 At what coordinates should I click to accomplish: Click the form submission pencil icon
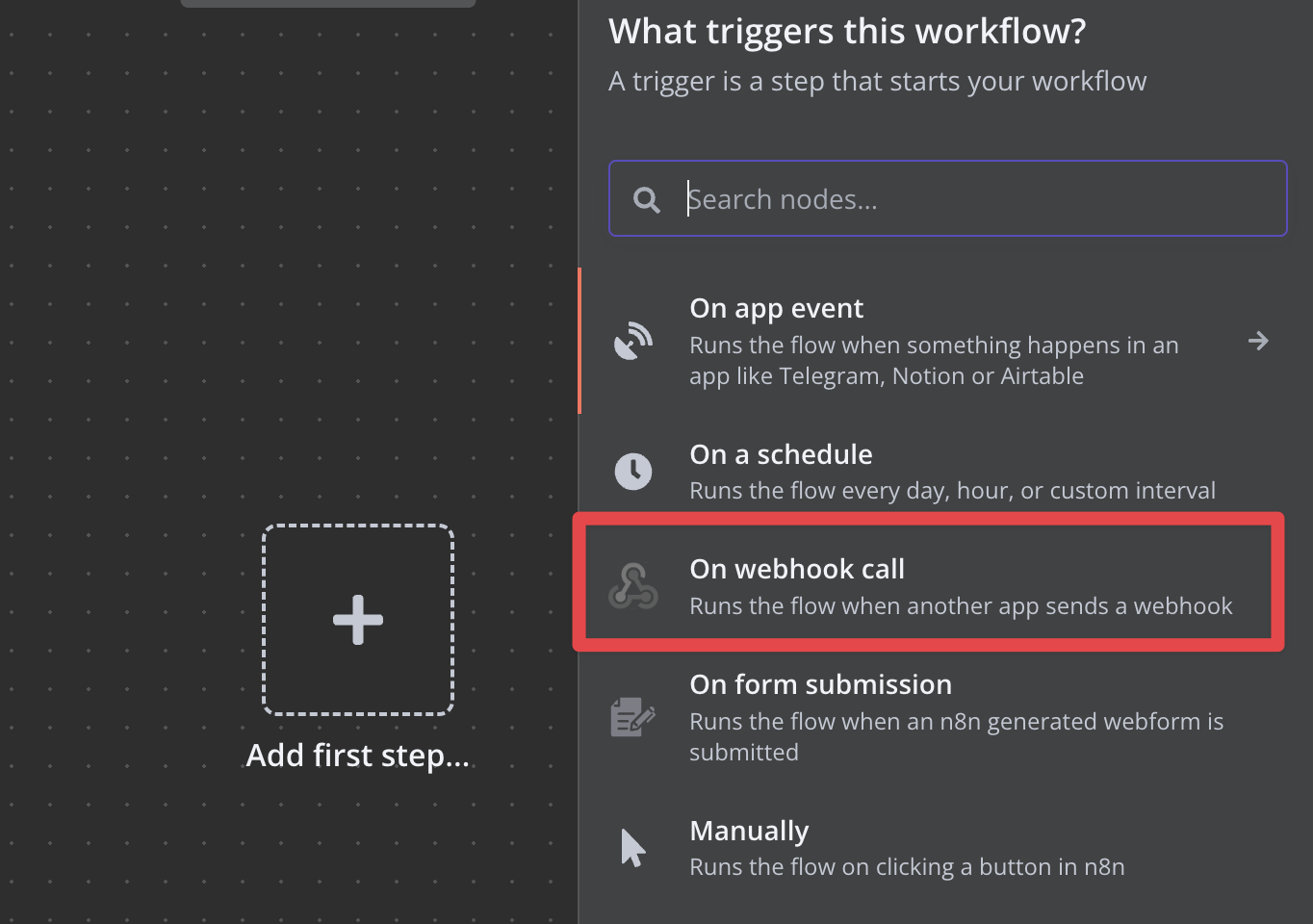point(633,717)
